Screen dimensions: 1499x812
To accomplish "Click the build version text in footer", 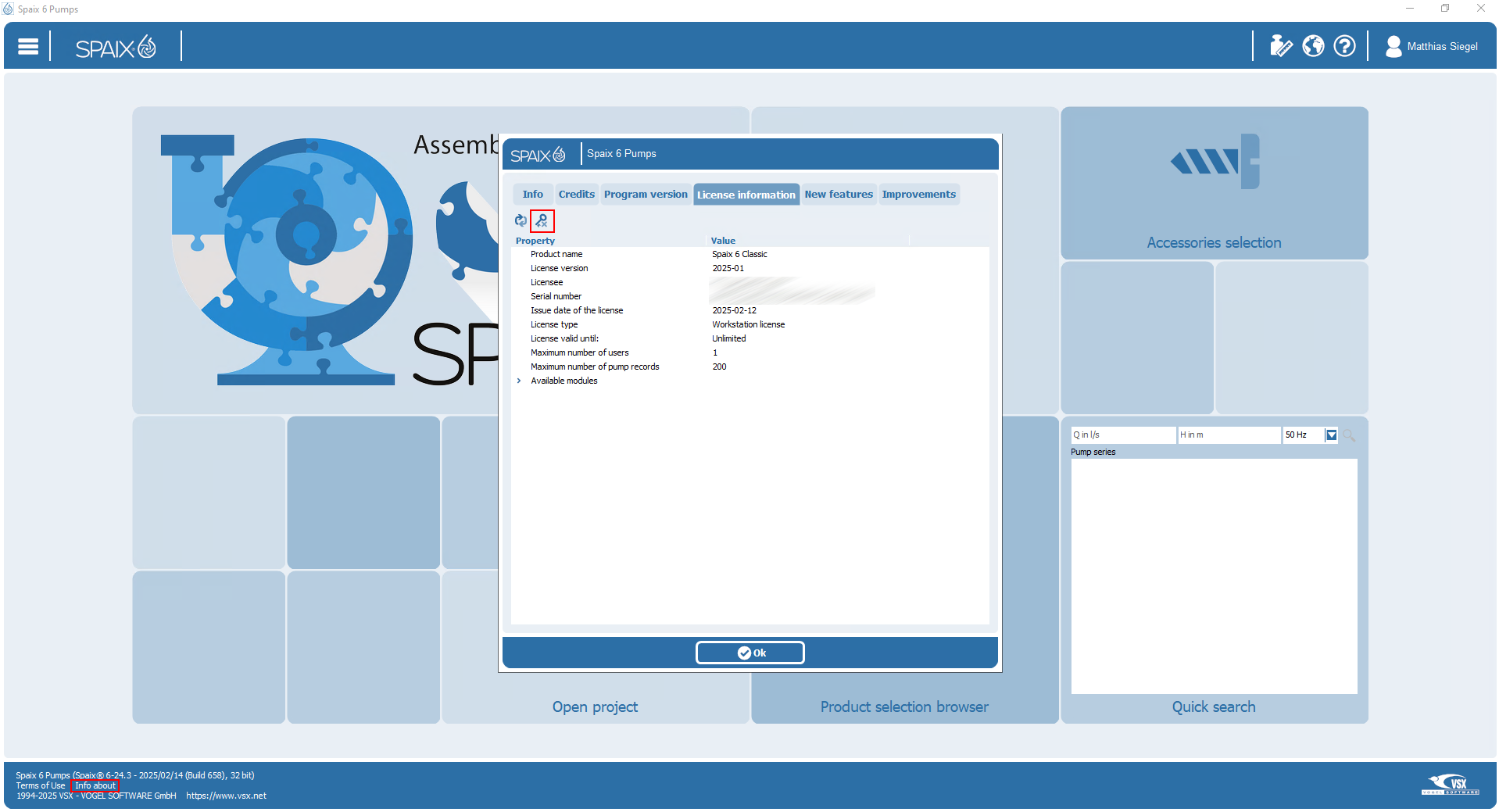I will (x=135, y=776).
